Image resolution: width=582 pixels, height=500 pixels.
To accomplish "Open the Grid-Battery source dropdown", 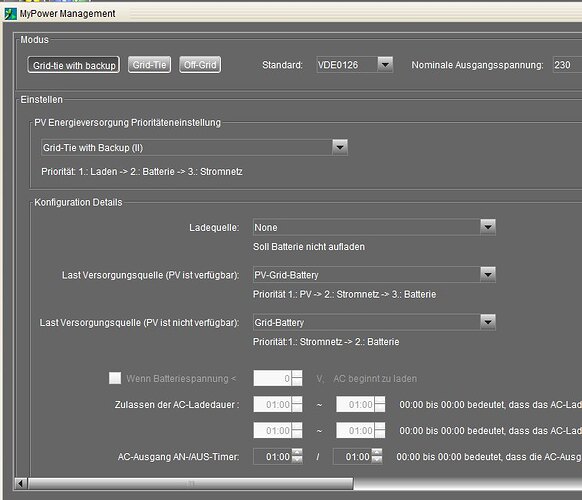I will click(488, 322).
